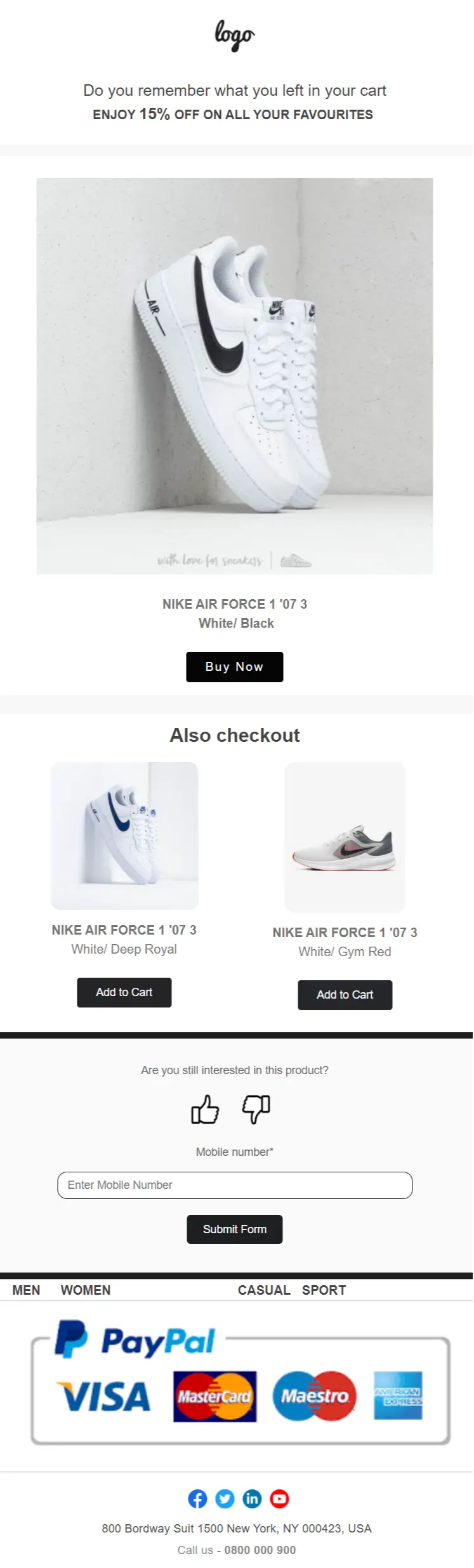
Task: Open the White/ Black Air Force product image
Action: tap(235, 376)
